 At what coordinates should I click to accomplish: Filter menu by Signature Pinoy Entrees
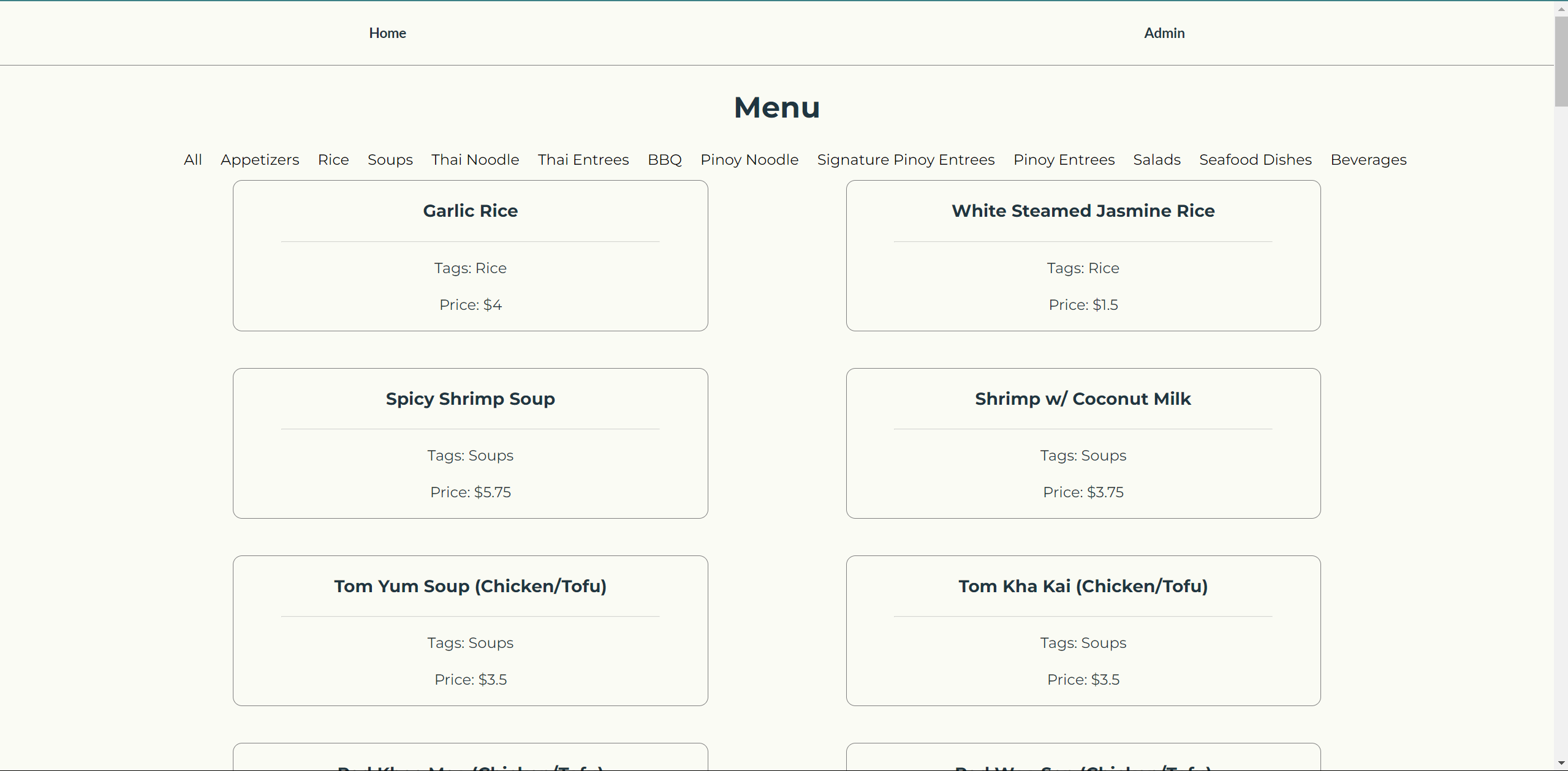pos(906,159)
